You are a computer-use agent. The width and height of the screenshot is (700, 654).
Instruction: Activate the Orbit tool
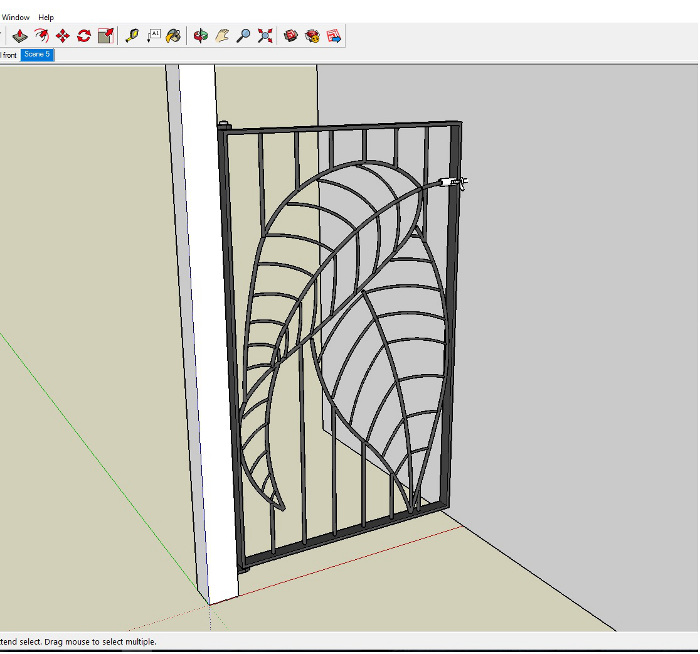200,36
